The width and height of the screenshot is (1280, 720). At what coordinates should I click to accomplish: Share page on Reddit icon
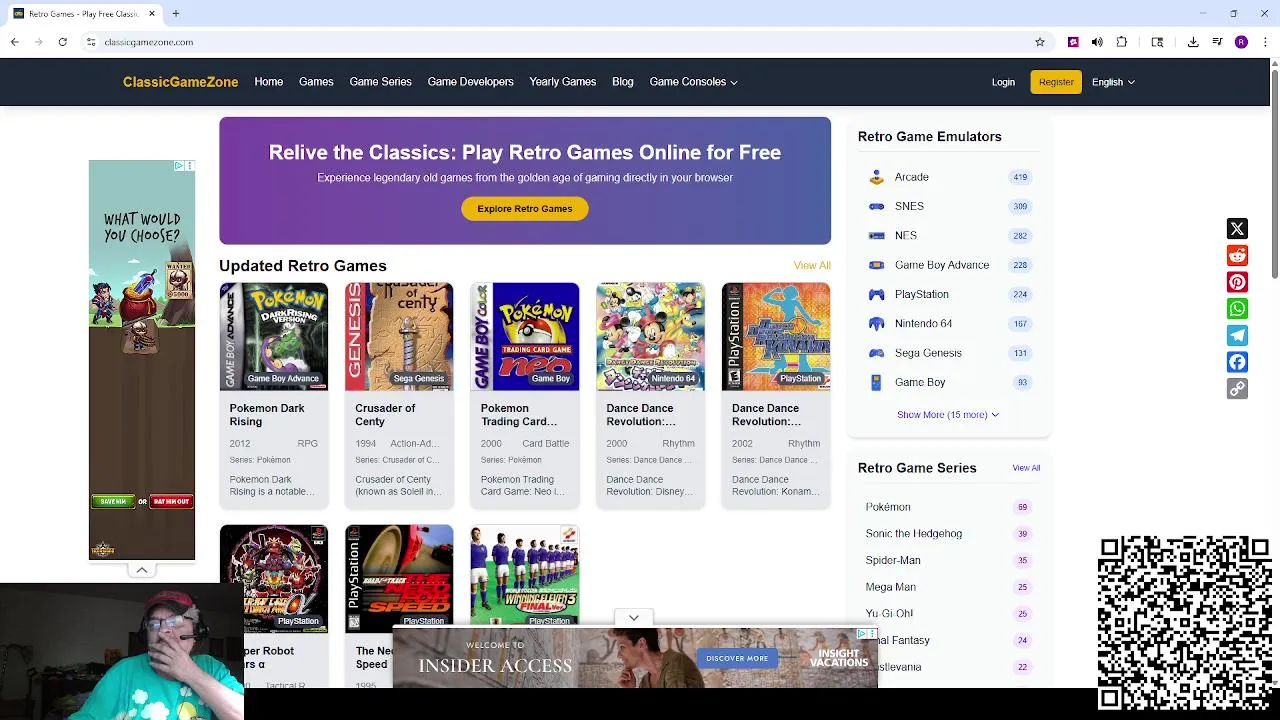click(1237, 256)
